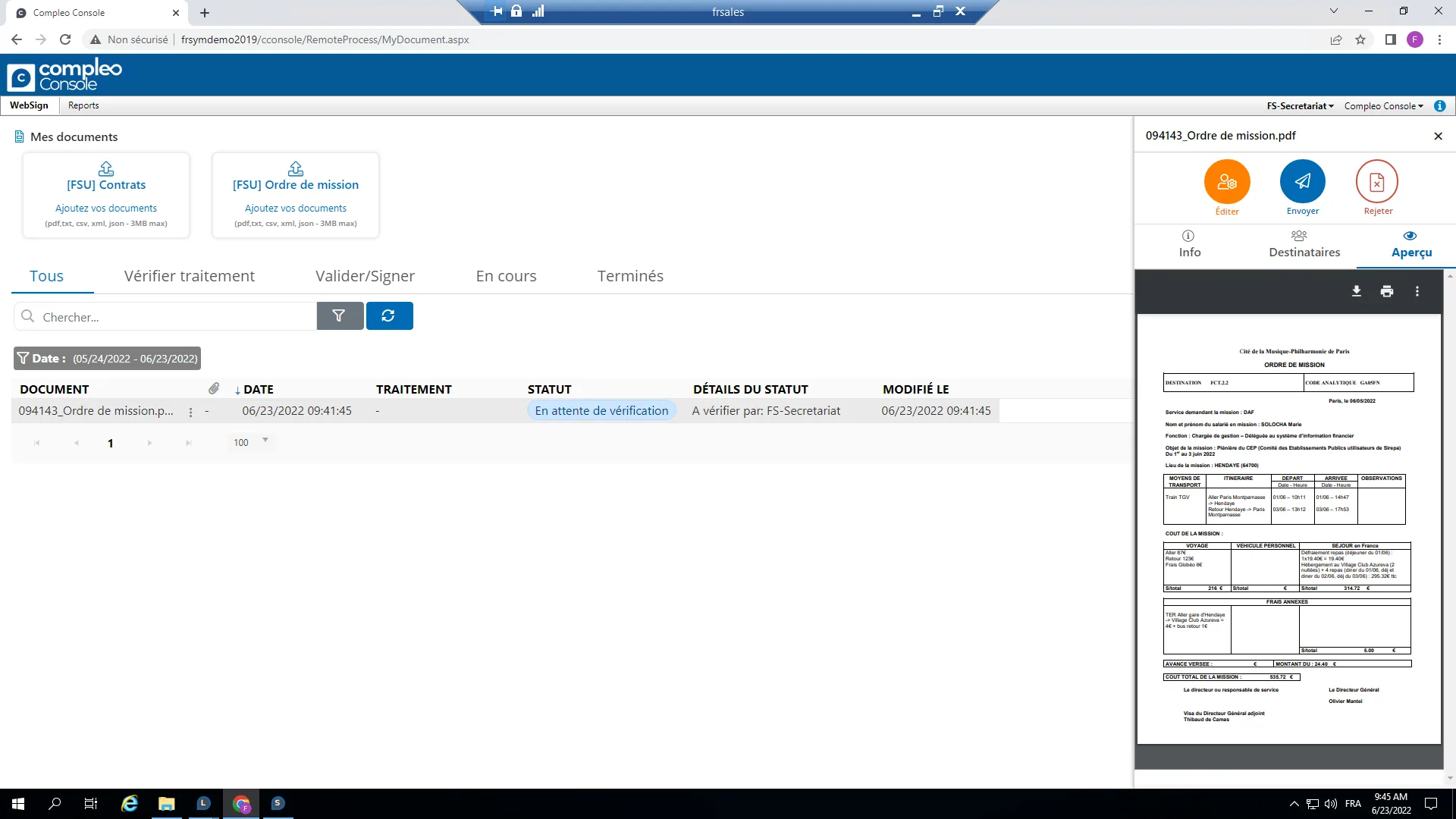Viewport: 1456px width, 819px height.
Task: Open PDF viewer more options menu
Action: point(1417,291)
